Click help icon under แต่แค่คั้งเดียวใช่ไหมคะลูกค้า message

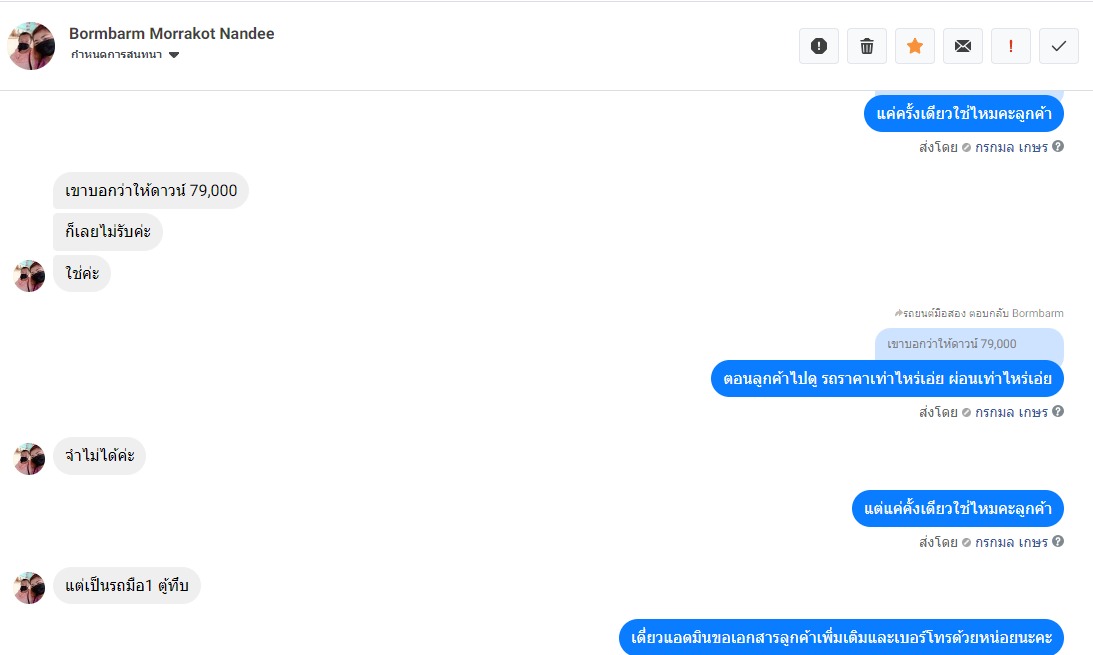1058,541
